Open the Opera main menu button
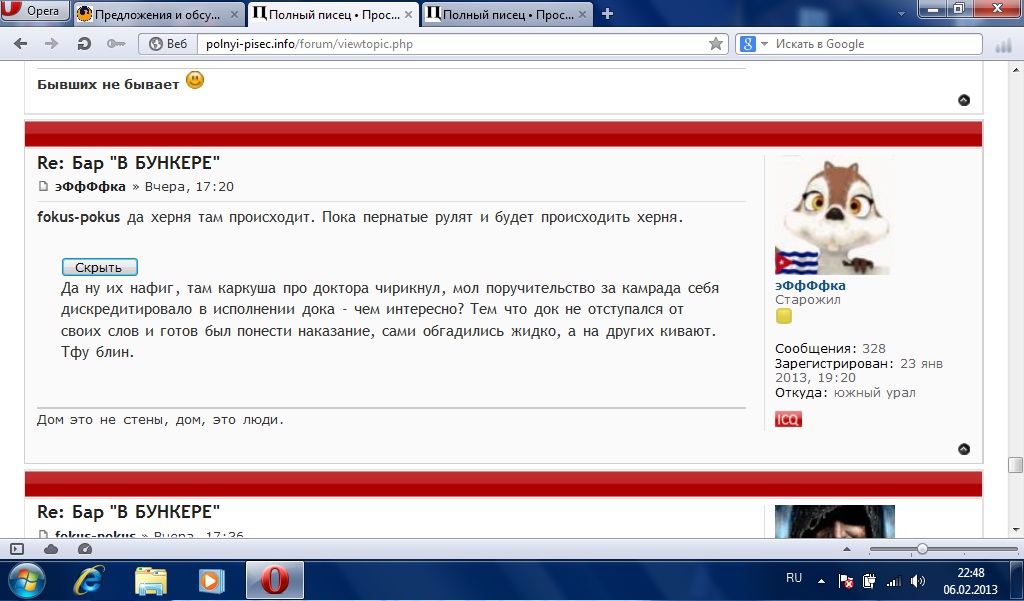1024x601 pixels. (35, 11)
